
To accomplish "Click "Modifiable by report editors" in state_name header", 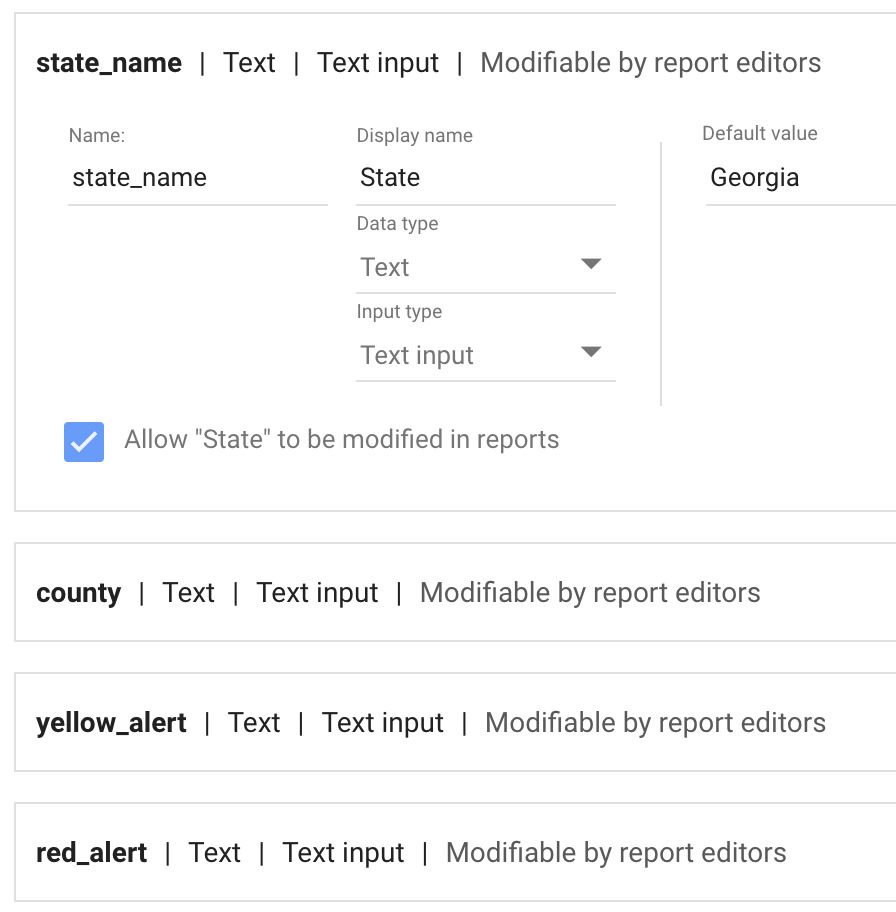I will tap(650, 63).
